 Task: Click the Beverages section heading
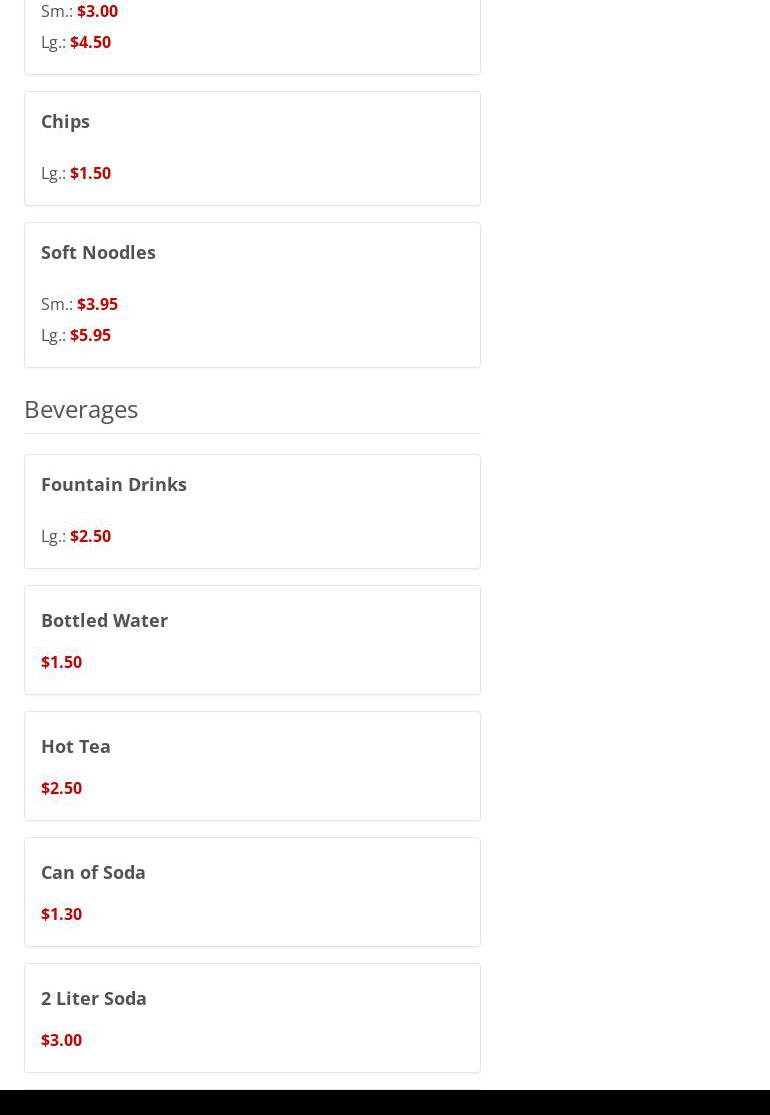point(81,409)
